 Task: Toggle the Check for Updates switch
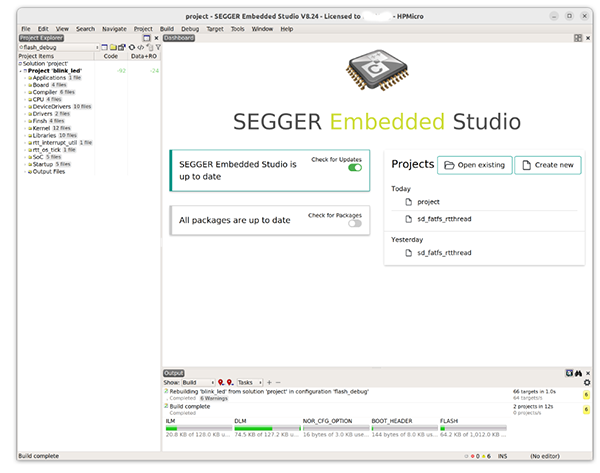pyautogui.click(x=354, y=168)
